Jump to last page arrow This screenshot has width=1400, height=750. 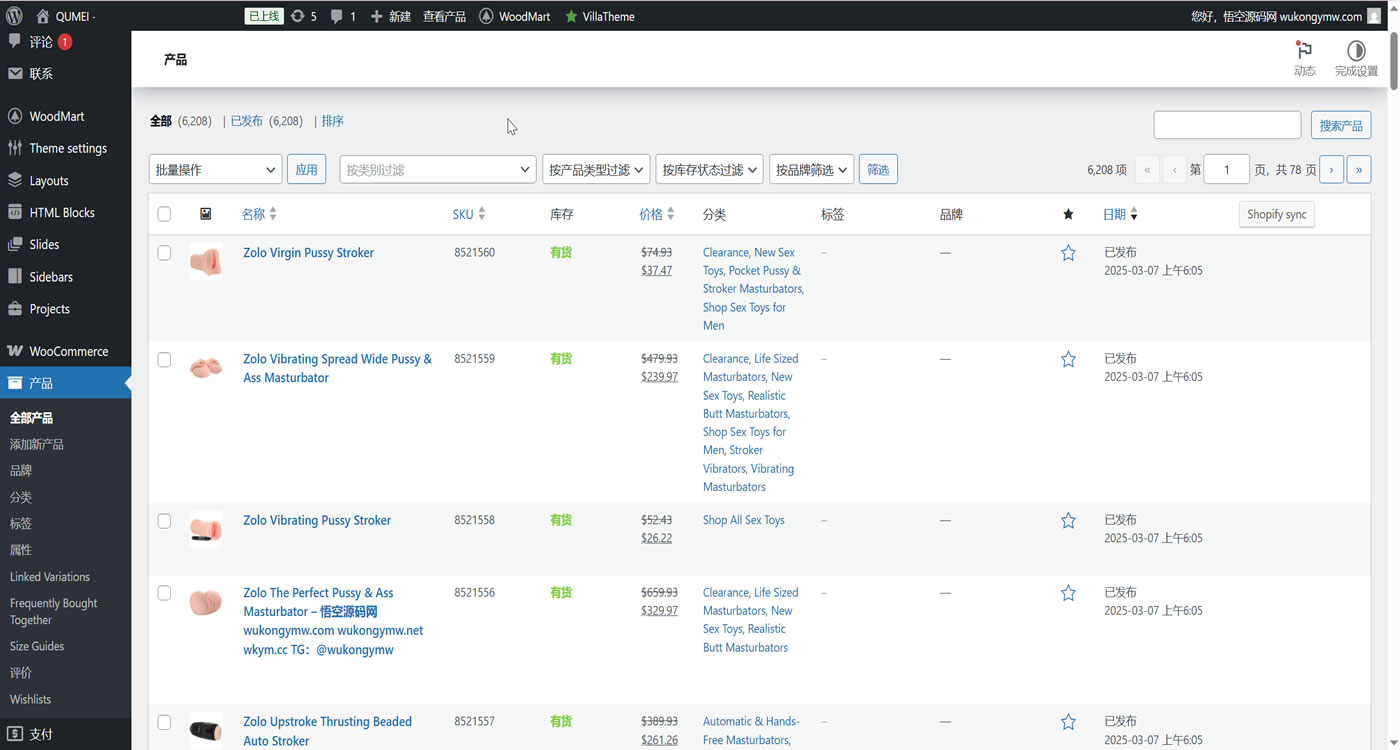click(x=1359, y=169)
